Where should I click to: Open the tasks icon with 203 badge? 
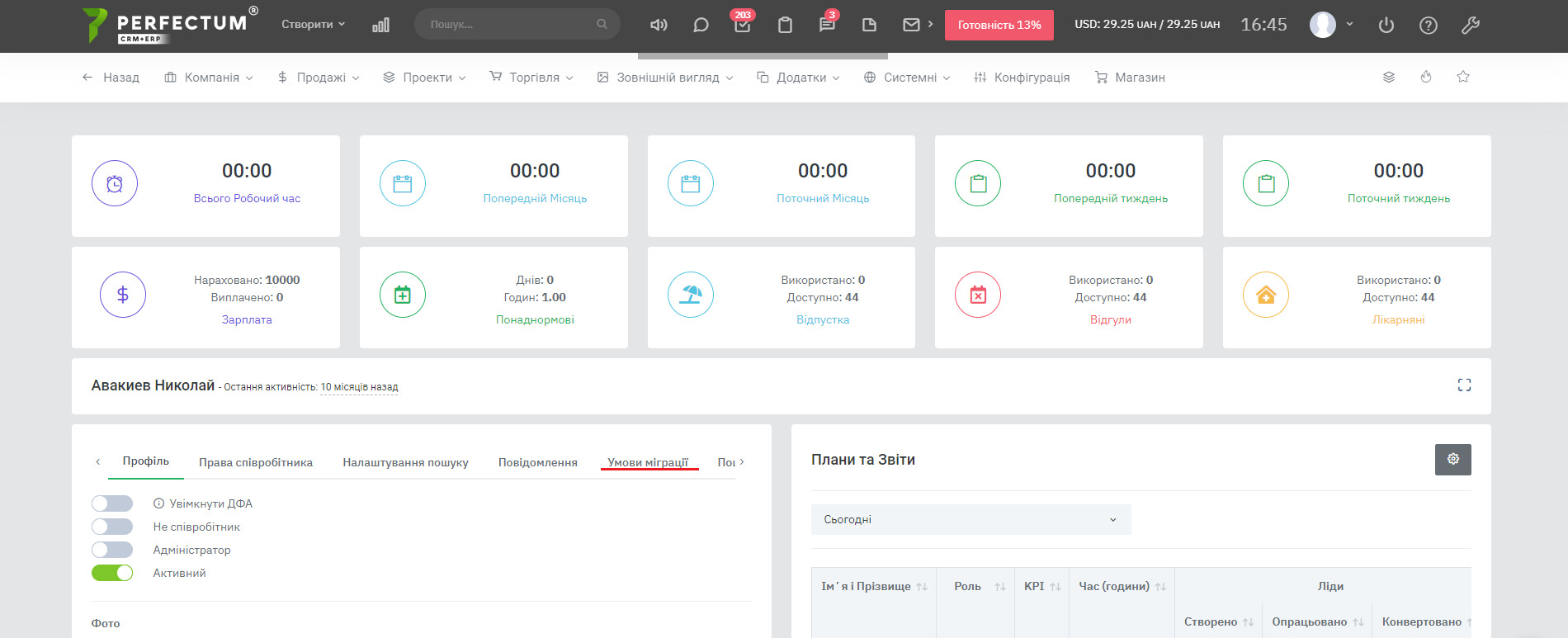pos(742,25)
